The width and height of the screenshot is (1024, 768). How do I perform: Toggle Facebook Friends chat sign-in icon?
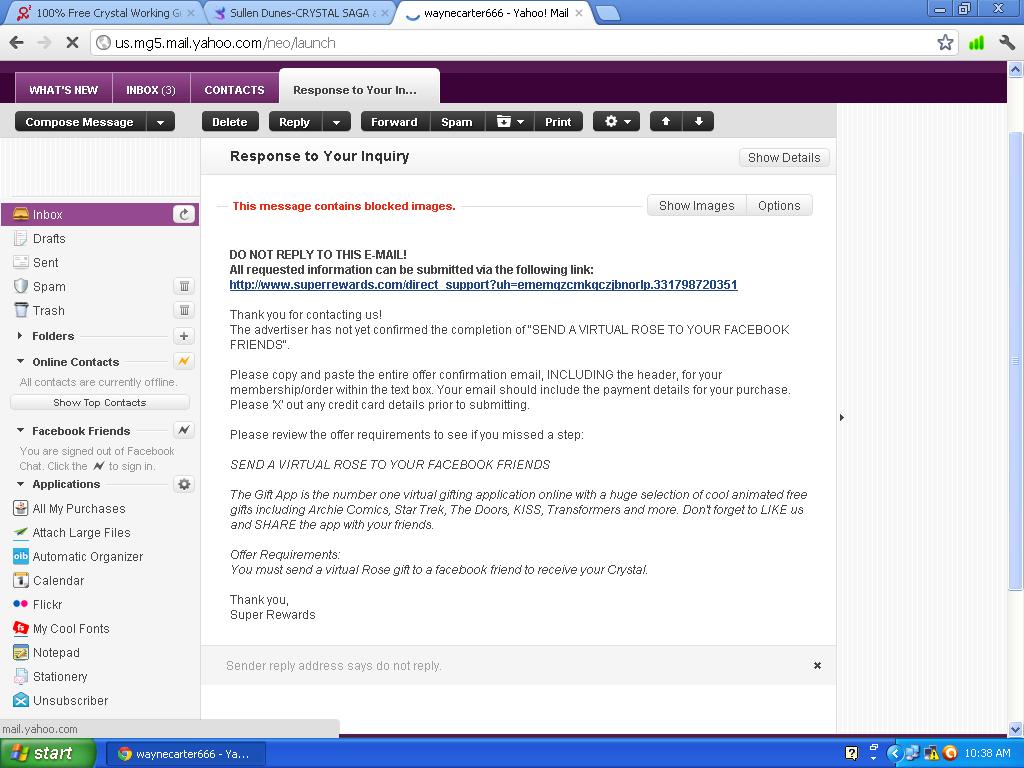(184, 430)
